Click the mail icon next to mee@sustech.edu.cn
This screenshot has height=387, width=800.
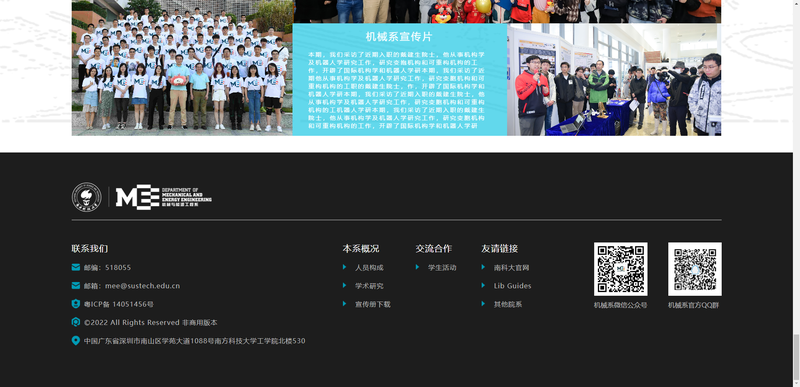76,286
